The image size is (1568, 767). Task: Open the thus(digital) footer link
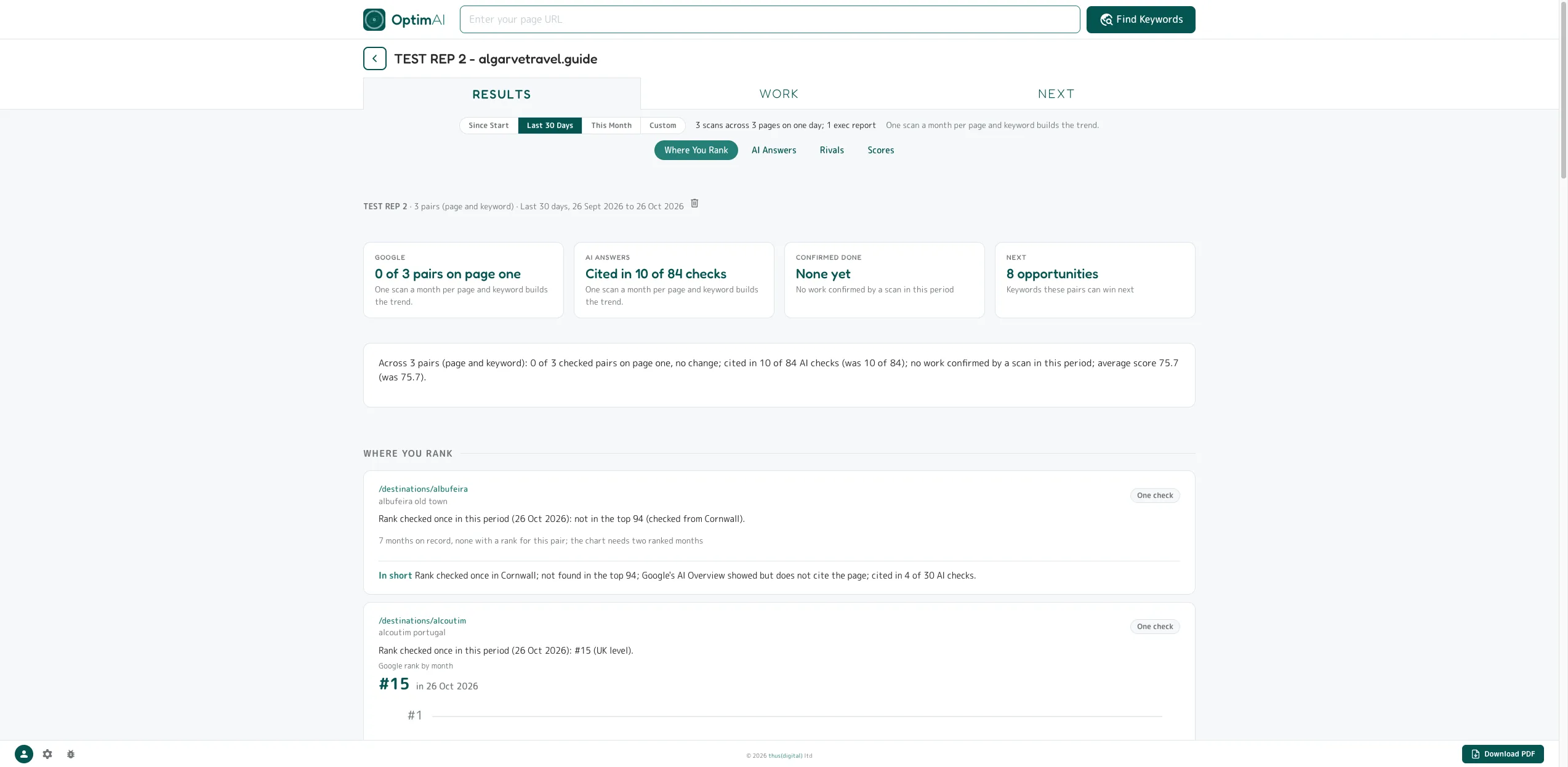[785, 756]
